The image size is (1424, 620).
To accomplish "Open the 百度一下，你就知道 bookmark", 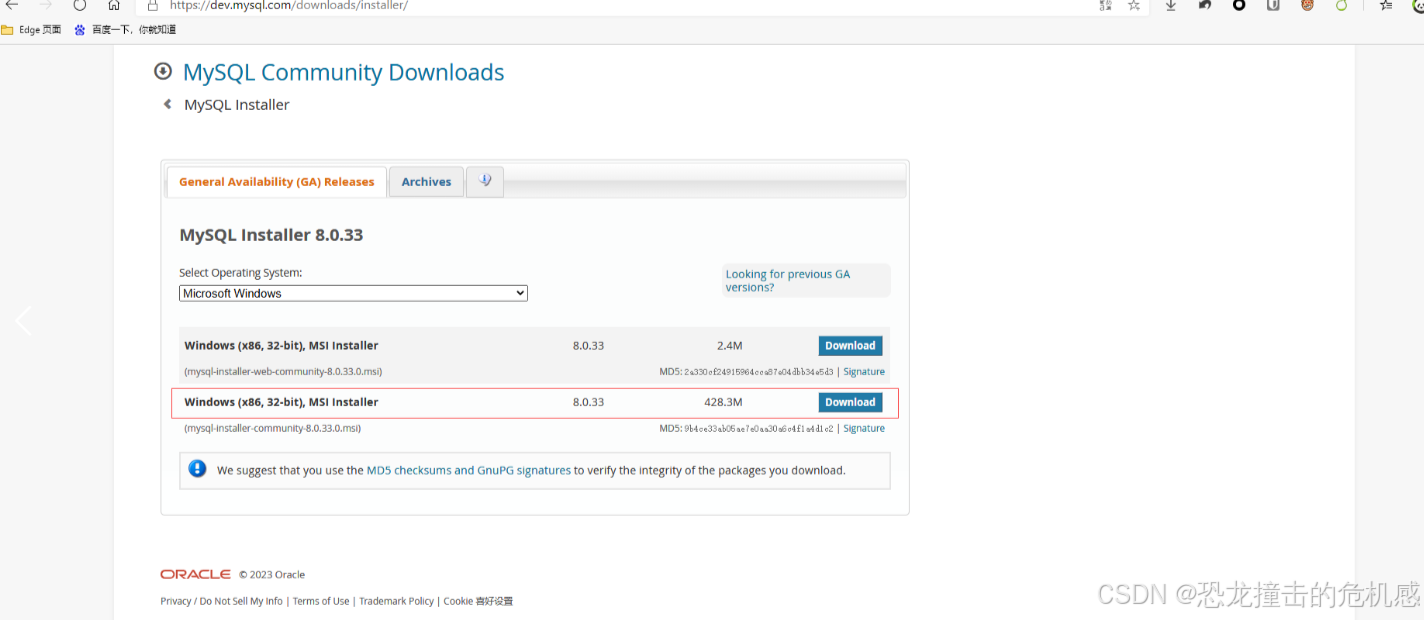I will [126, 30].
